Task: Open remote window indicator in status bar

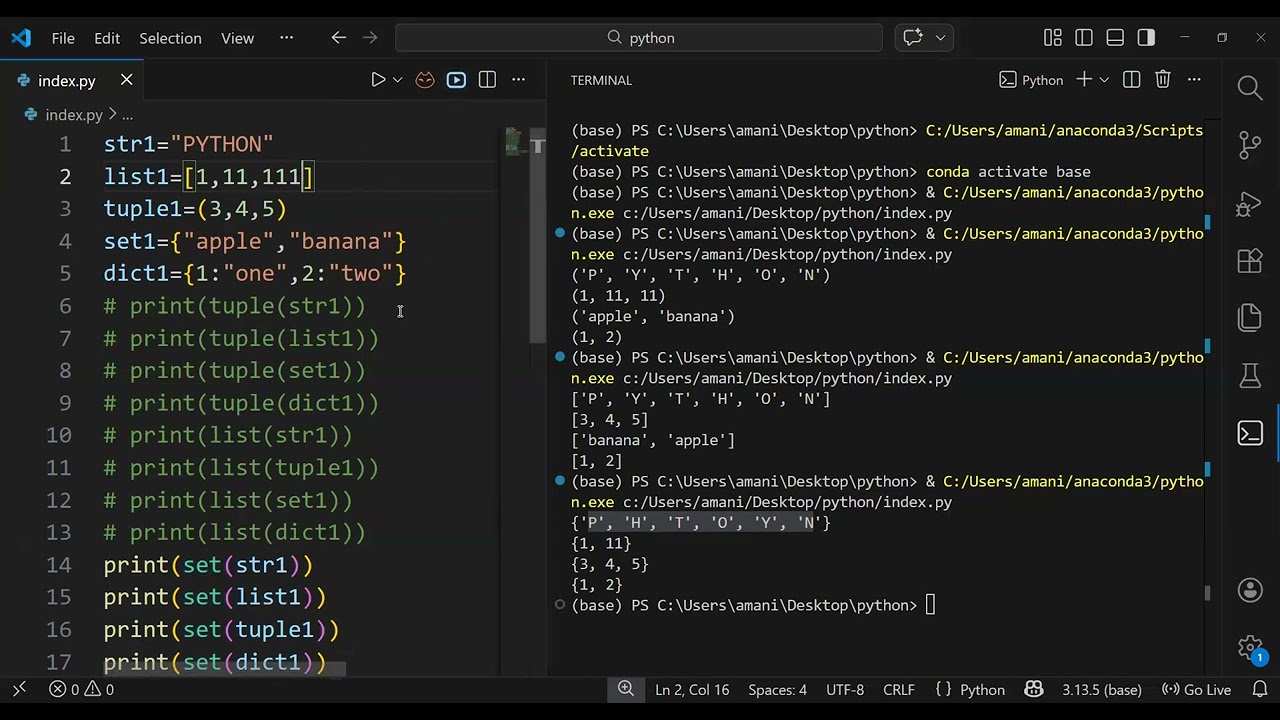Action: [x=19, y=689]
